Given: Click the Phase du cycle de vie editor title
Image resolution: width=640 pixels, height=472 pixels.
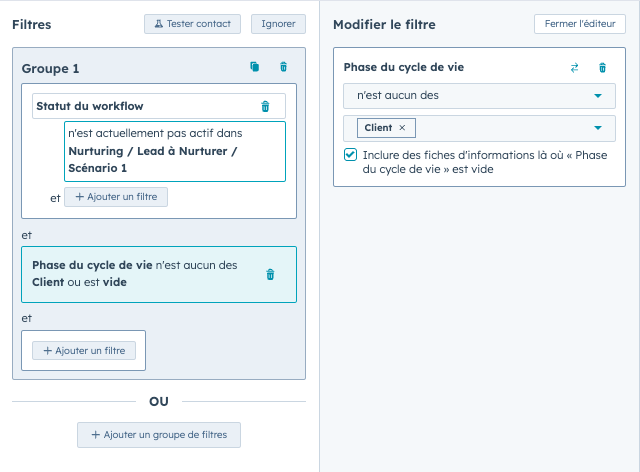Looking at the screenshot, I should coord(404,67).
